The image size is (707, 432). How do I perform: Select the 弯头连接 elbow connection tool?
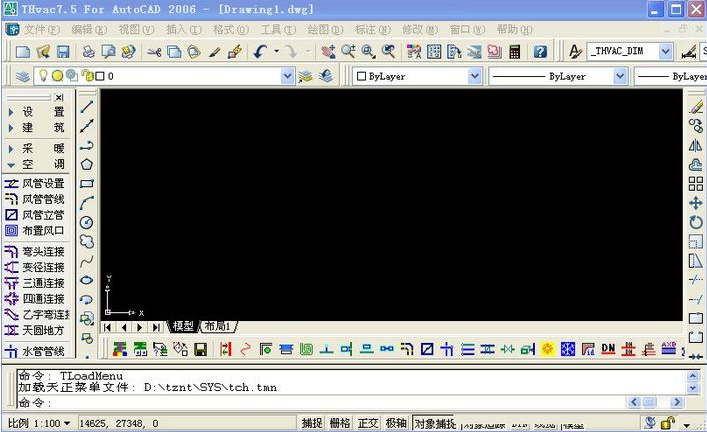tap(35, 252)
